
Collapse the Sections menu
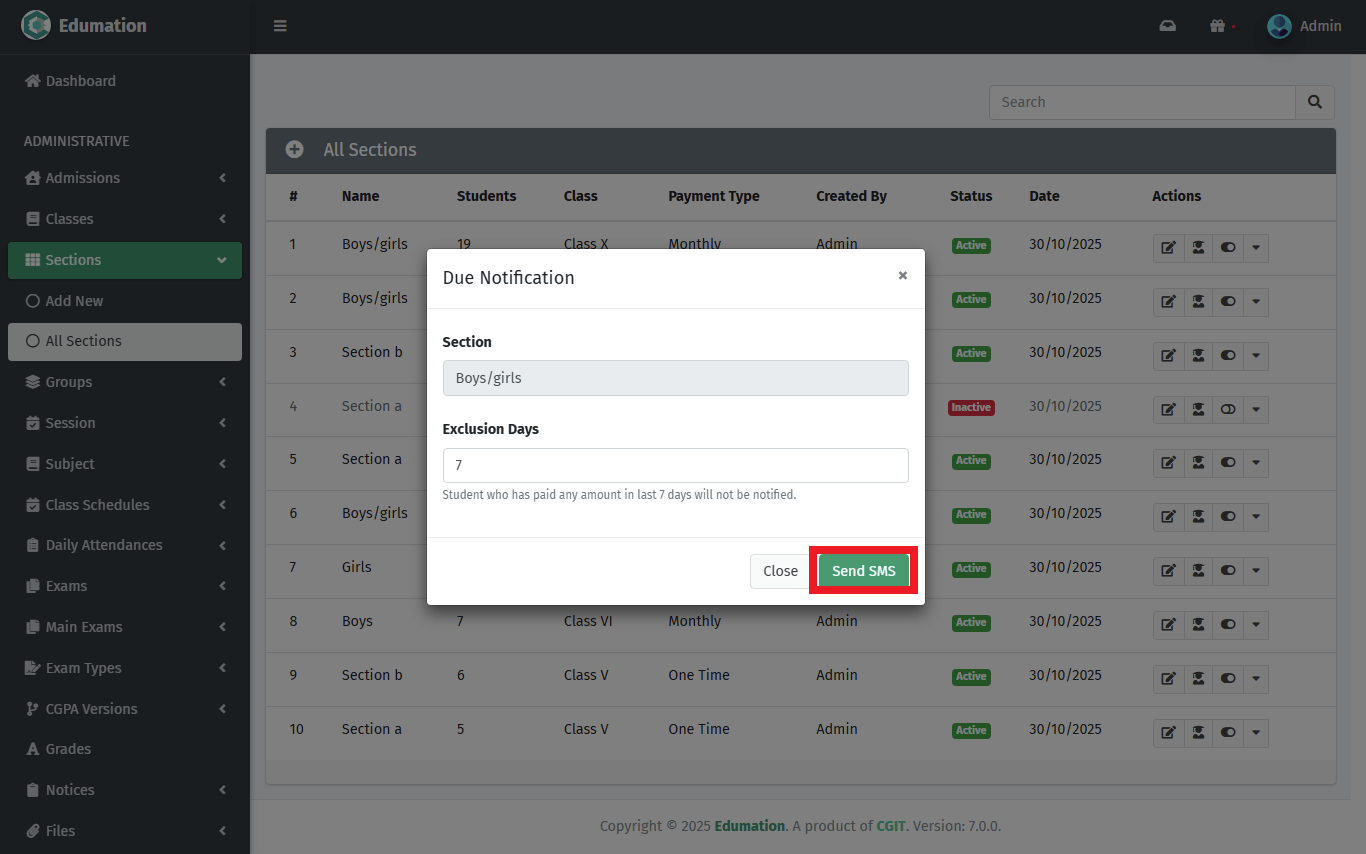125,260
